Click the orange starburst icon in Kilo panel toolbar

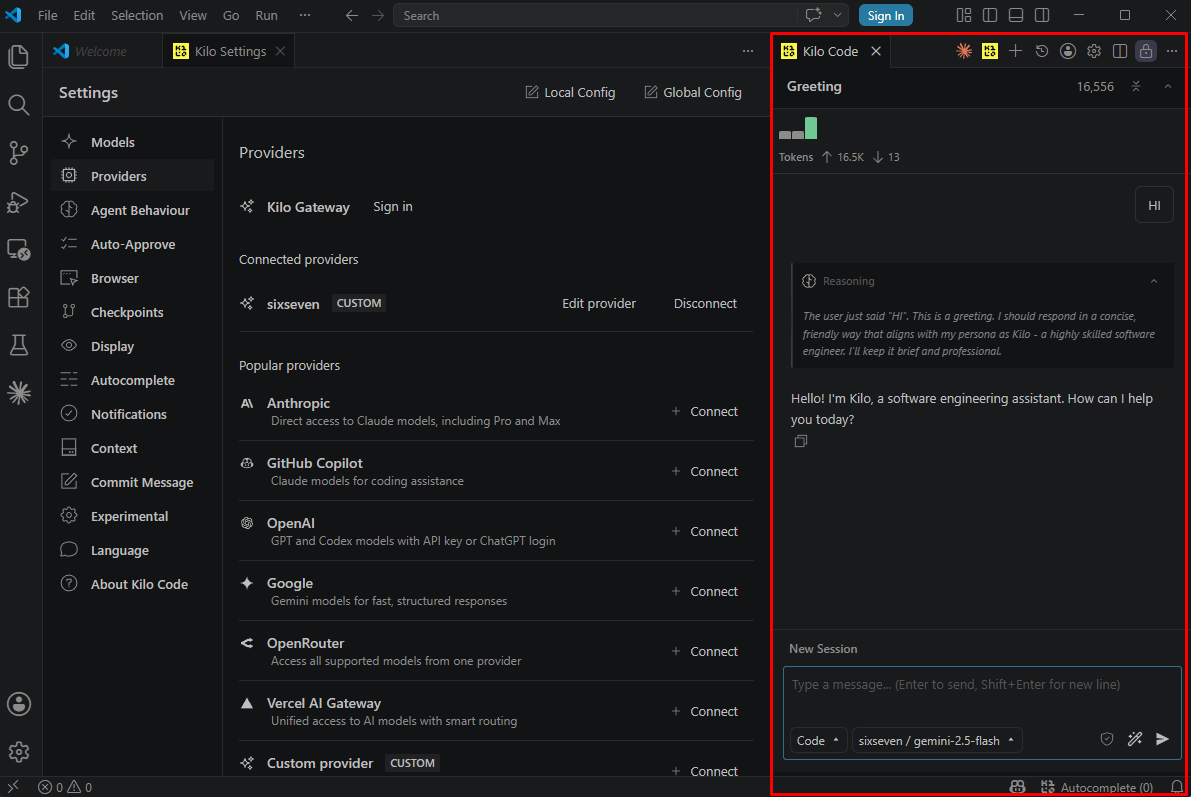[x=964, y=51]
